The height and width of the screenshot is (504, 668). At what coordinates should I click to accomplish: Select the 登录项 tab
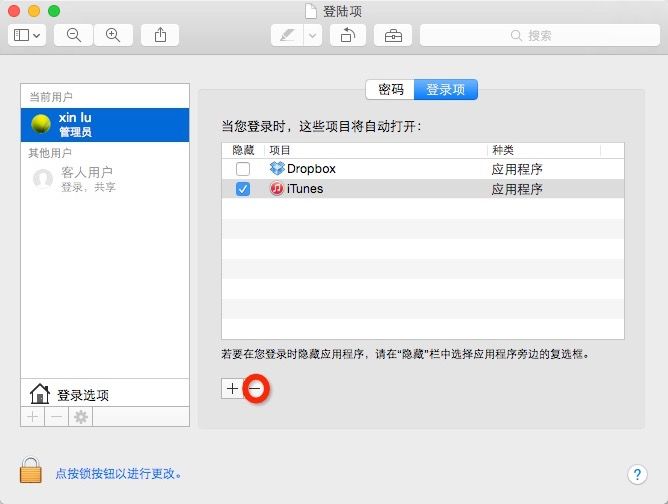pyautogui.click(x=445, y=89)
